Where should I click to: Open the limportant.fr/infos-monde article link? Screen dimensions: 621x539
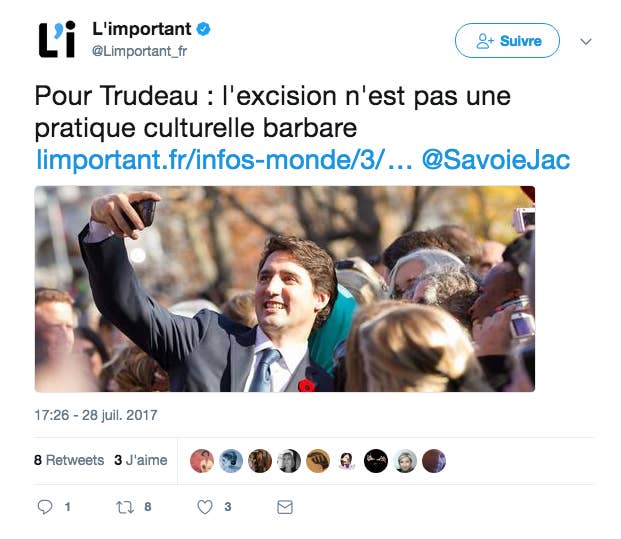[x=224, y=160]
